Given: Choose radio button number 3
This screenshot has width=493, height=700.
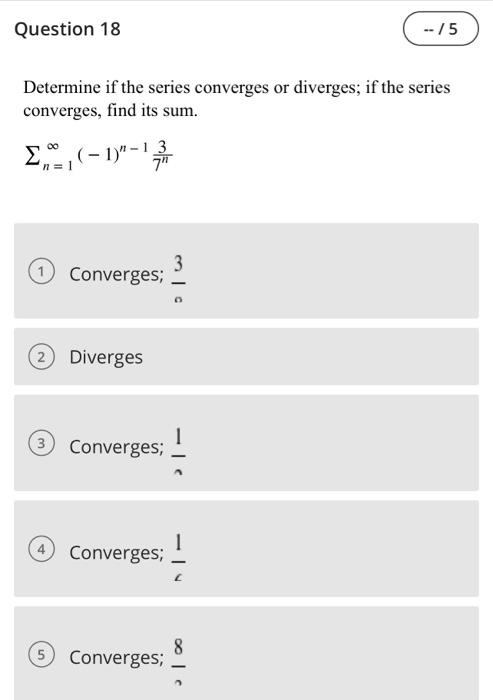Looking at the screenshot, I should click(41, 444).
